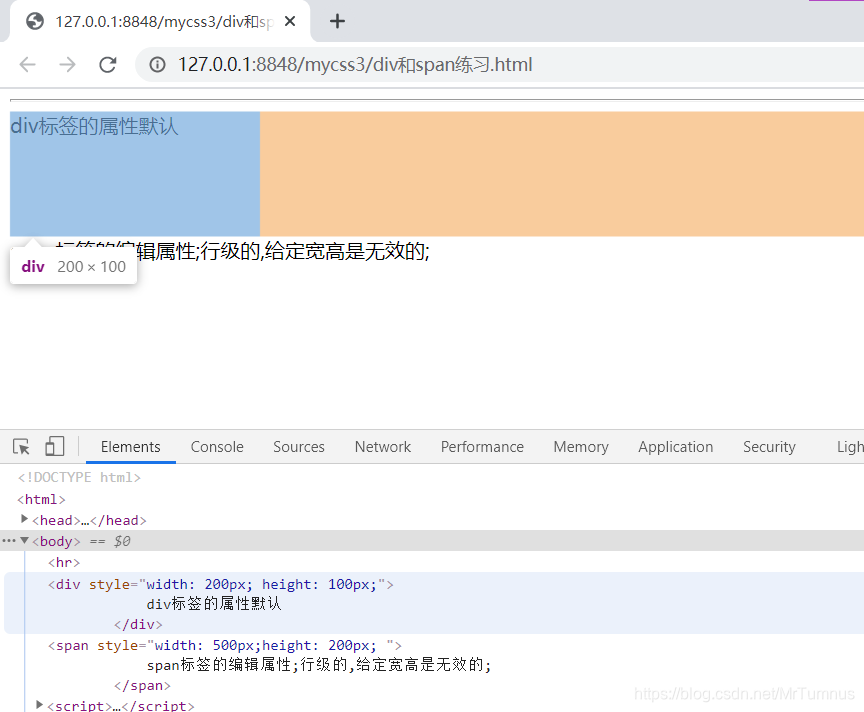Open the Application tab
Image resolution: width=864 pixels, height=712 pixels.
[676, 447]
